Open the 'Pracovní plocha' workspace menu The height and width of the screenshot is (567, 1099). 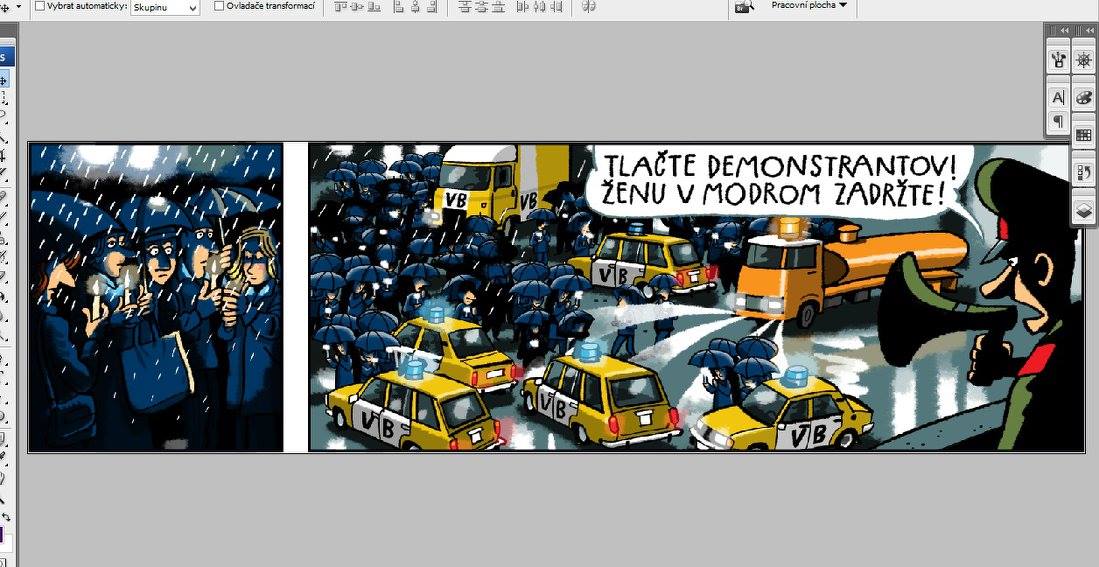tap(809, 5)
